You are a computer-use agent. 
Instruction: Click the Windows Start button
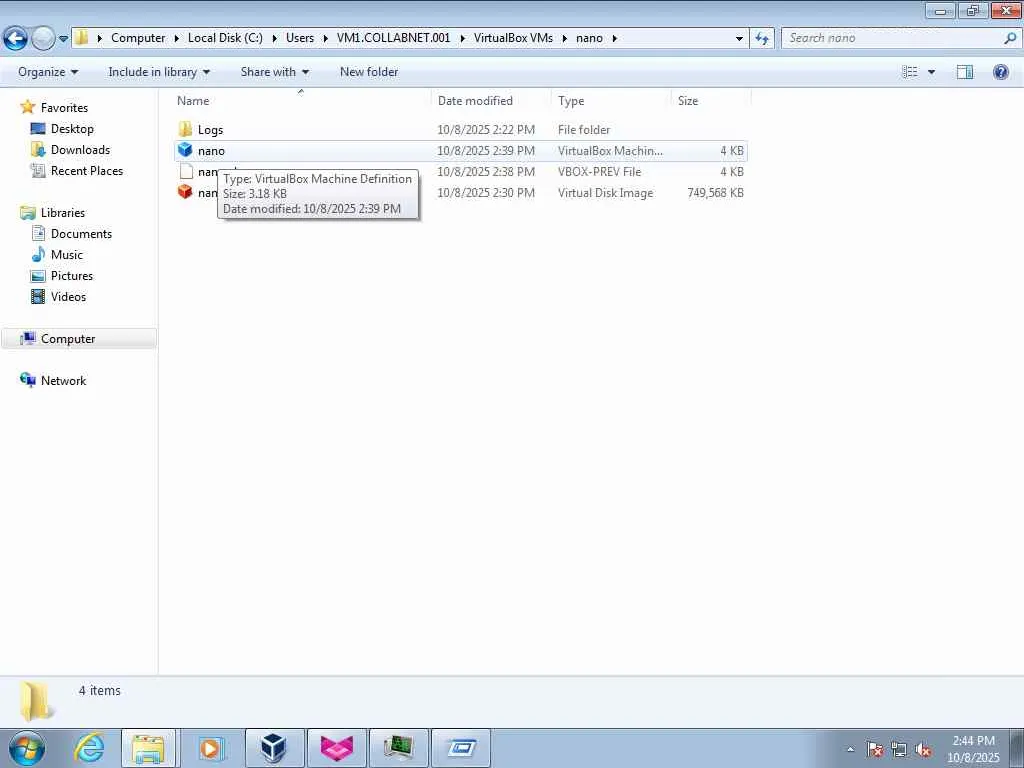click(27, 748)
